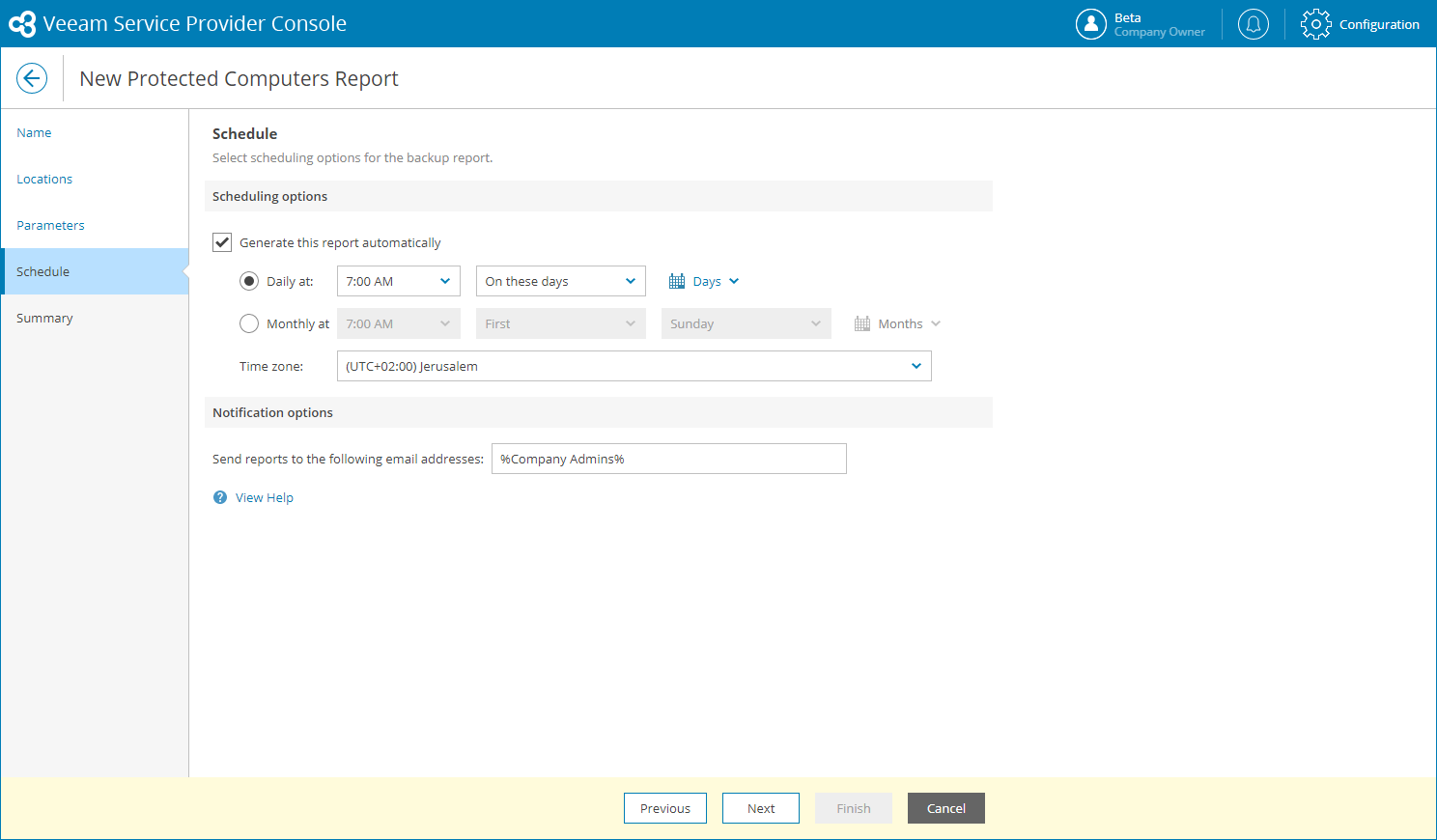1437x840 pixels.
Task: Click the Veeam logo icon
Action: 22,24
